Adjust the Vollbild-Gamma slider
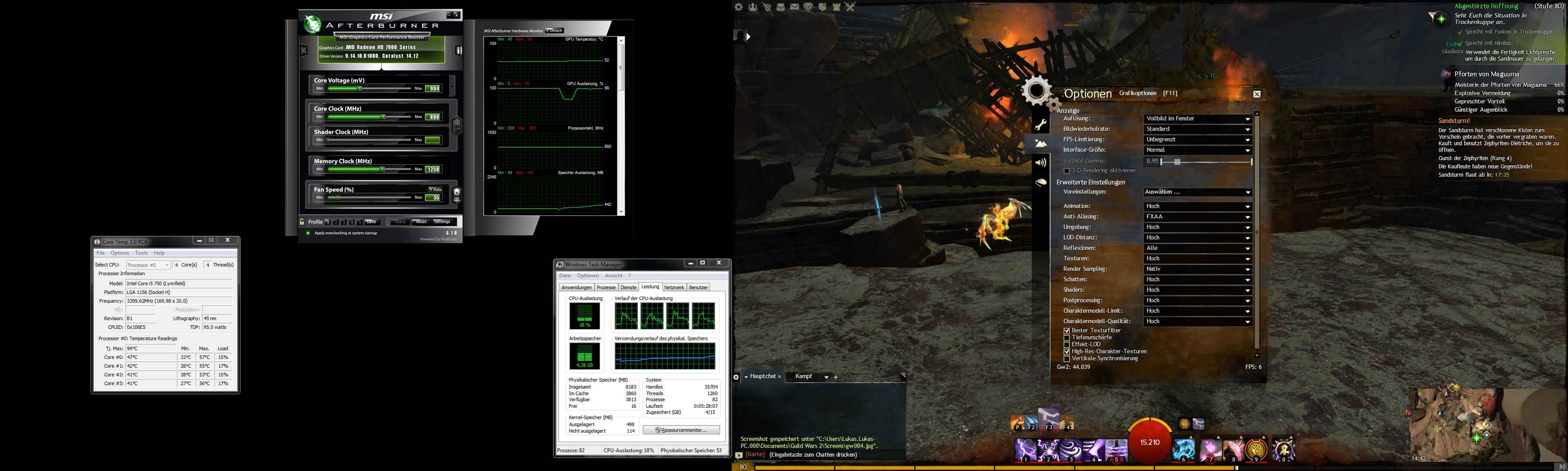 pyautogui.click(x=1206, y=161)
